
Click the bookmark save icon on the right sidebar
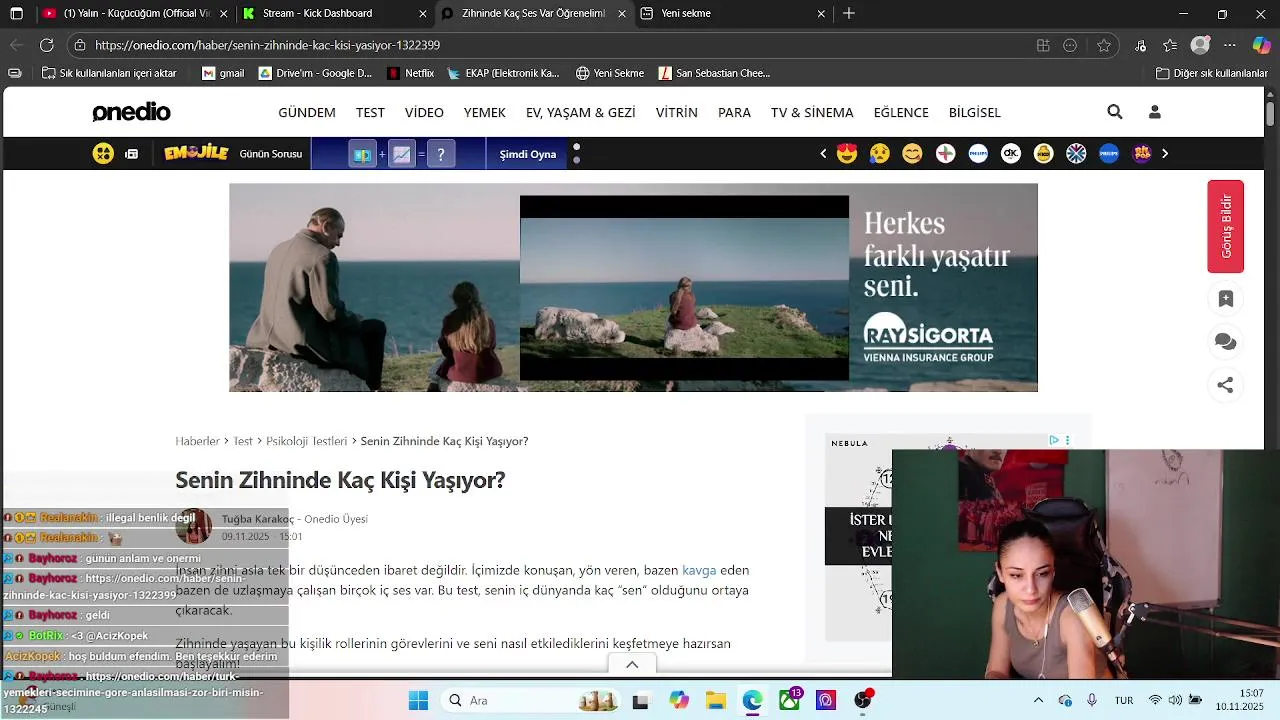1225,299
